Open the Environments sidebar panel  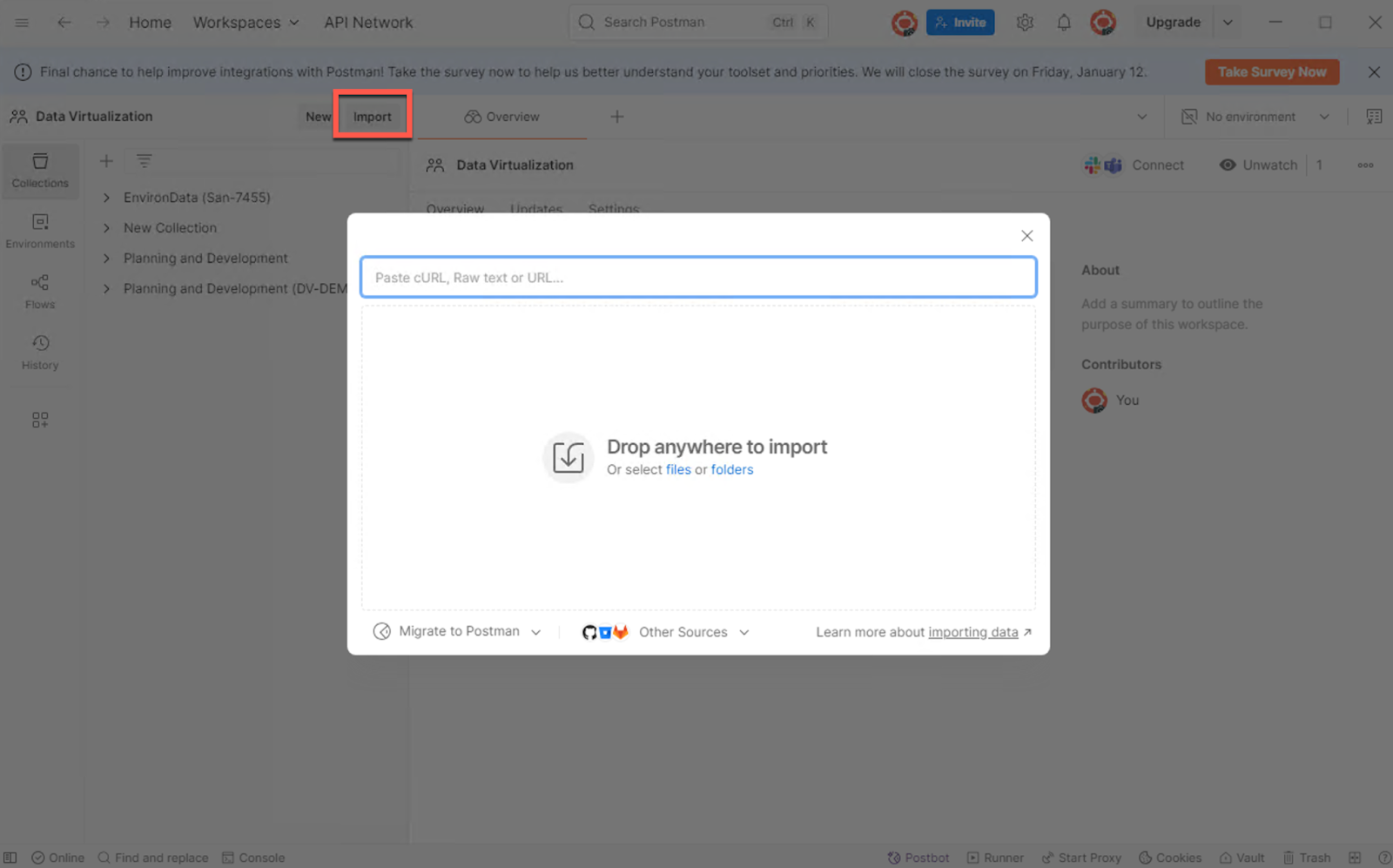coord(40,232)
